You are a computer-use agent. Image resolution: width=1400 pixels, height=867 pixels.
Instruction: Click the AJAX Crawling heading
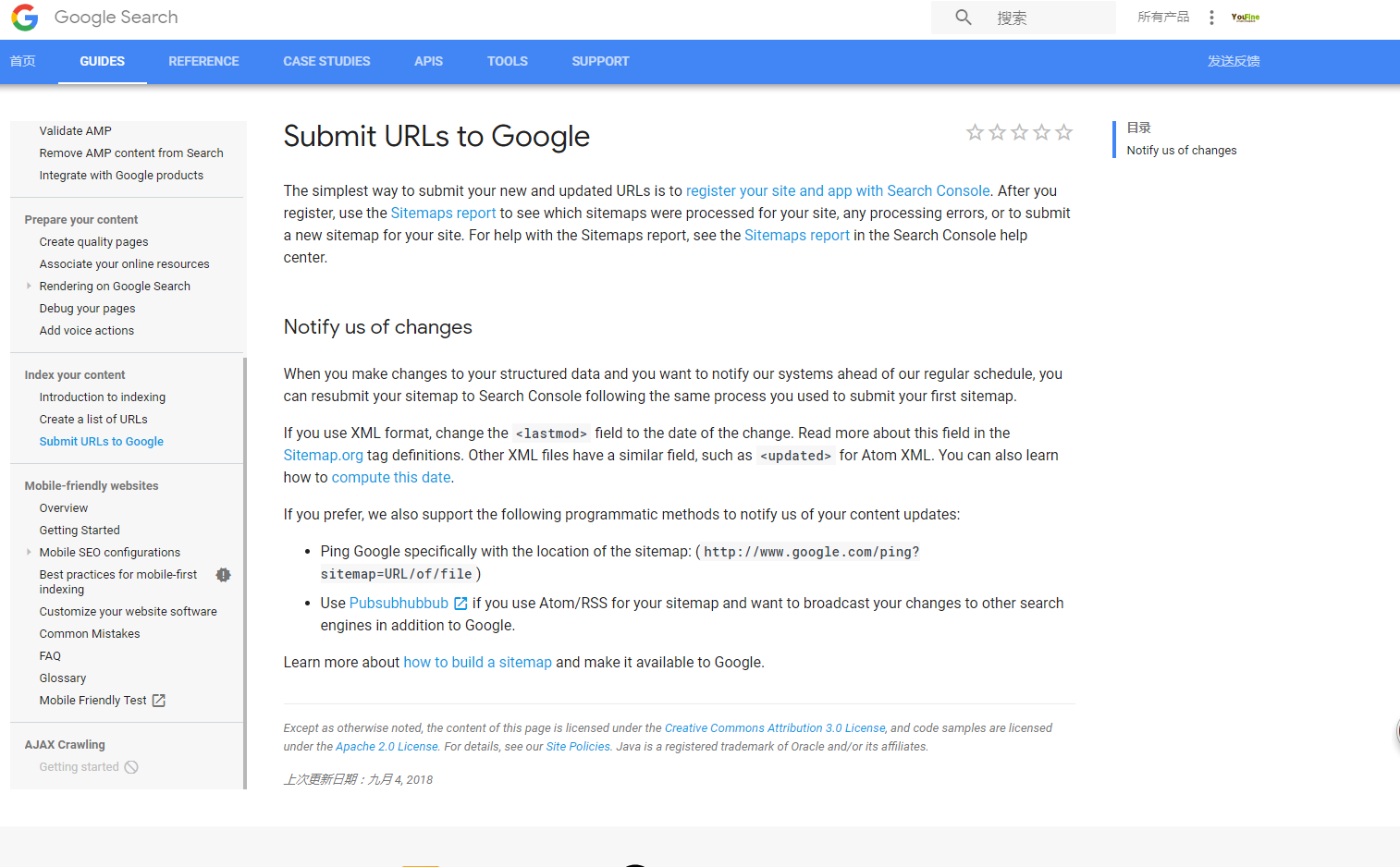click(65, 745)
